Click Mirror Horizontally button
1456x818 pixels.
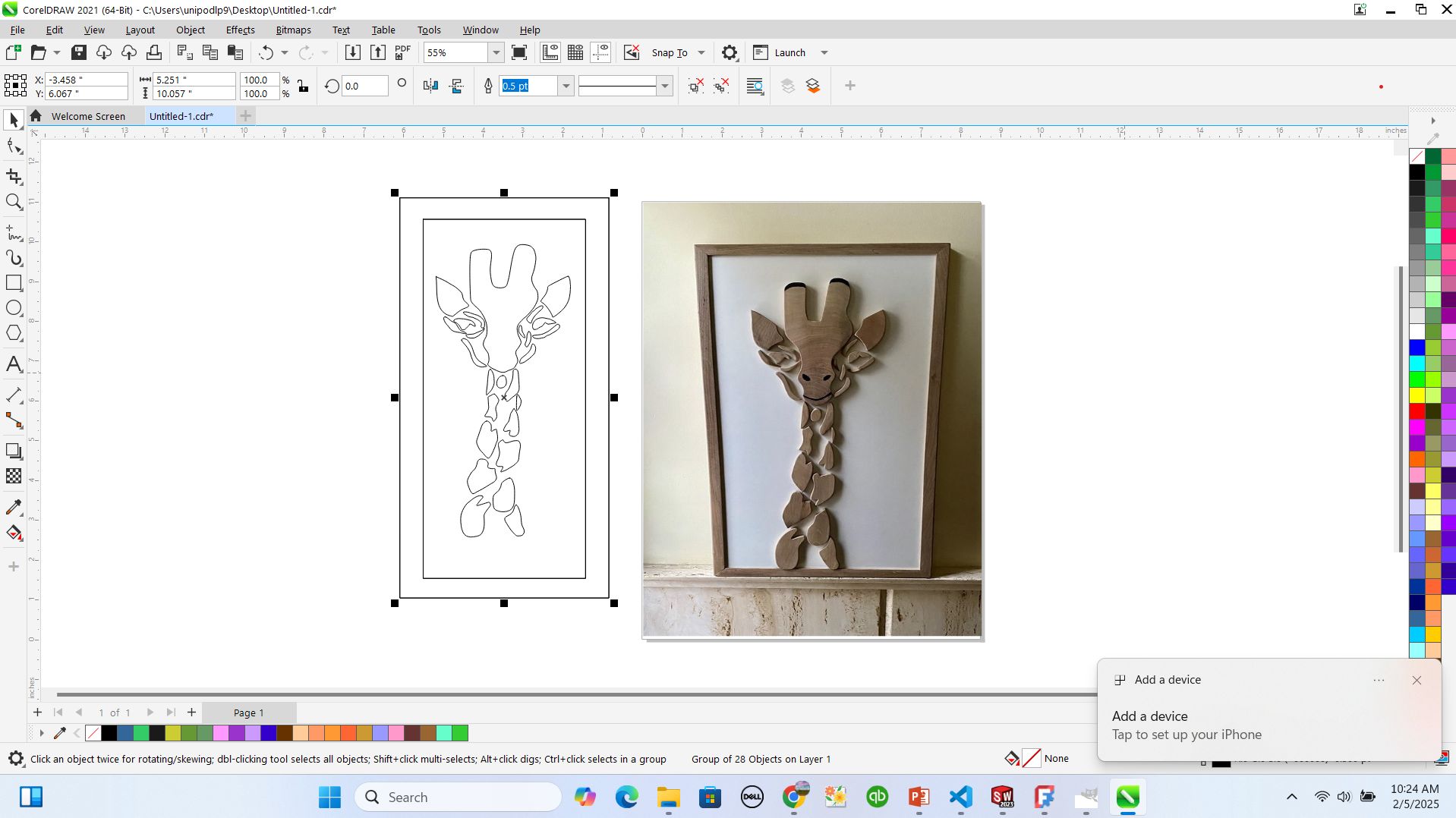point(430,86)
